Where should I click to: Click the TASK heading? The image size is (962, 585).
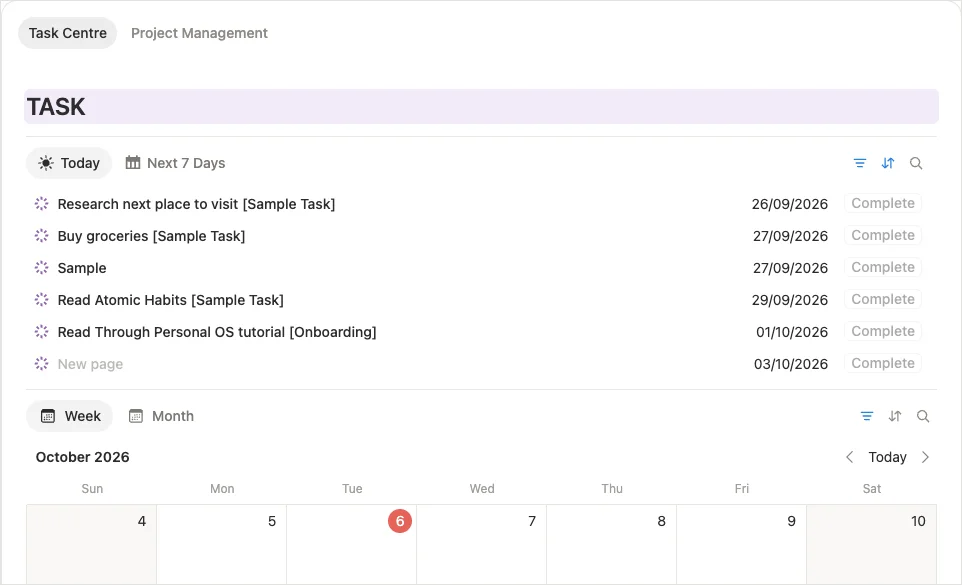pyautogui.click(x=56, y=107)
